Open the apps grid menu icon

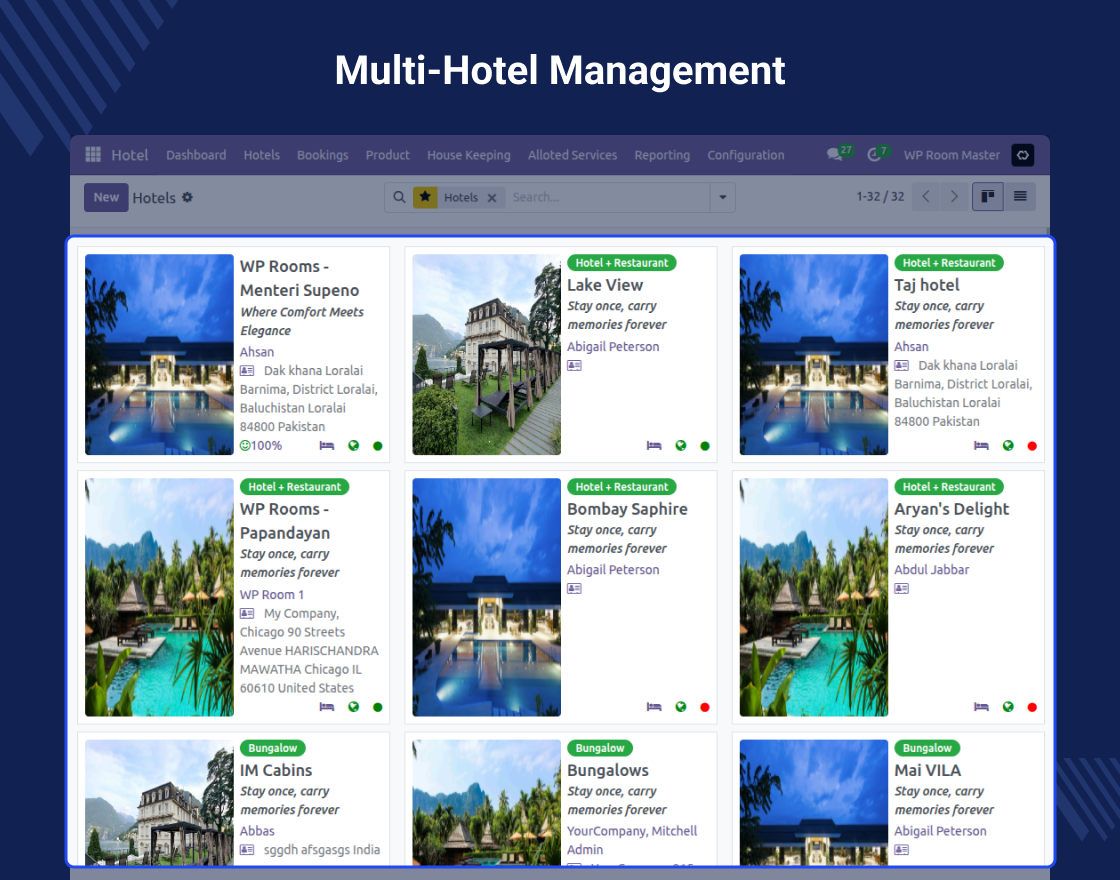tap(93, 155)
